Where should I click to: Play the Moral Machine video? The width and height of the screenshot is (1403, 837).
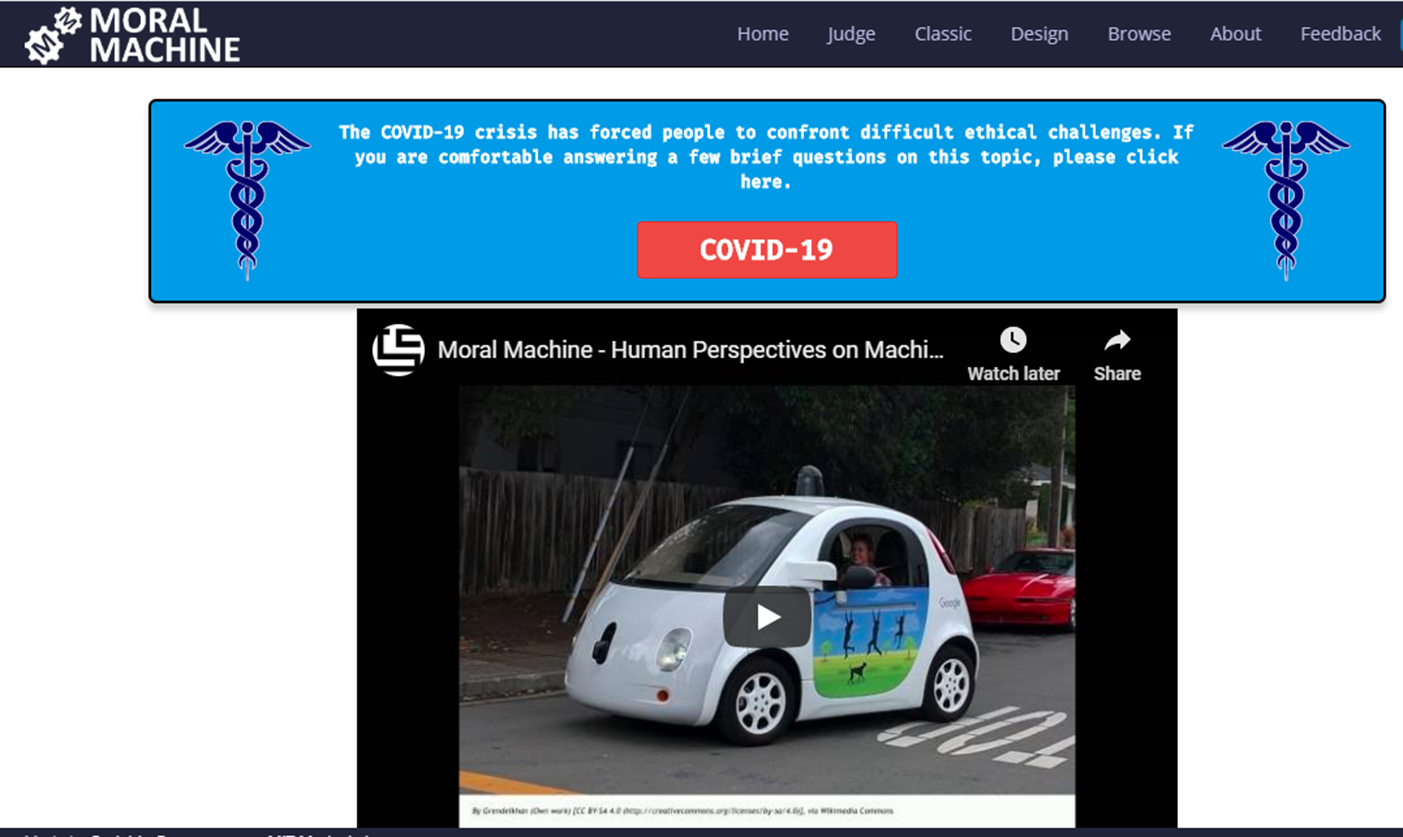[767, 617]
